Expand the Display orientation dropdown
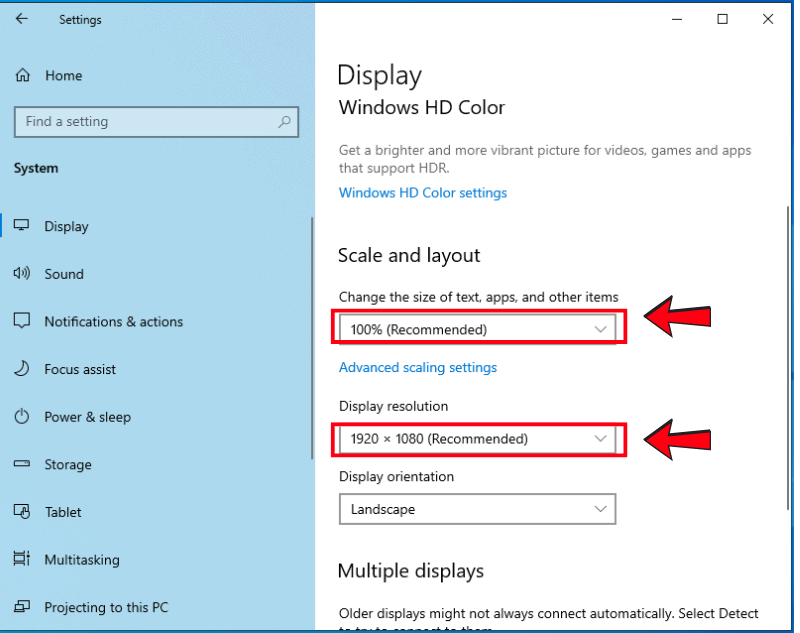The width and height of the screenshot is (800, 633). tap(477, 509)
